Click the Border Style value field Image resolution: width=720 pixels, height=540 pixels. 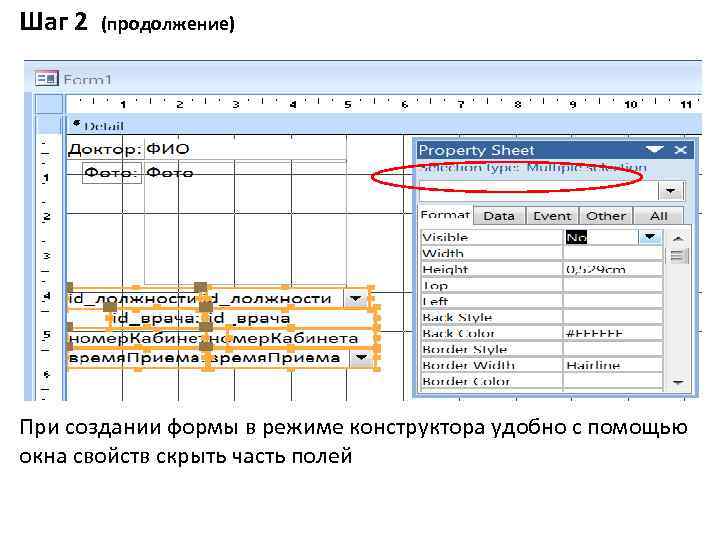(x=613, y=349)
